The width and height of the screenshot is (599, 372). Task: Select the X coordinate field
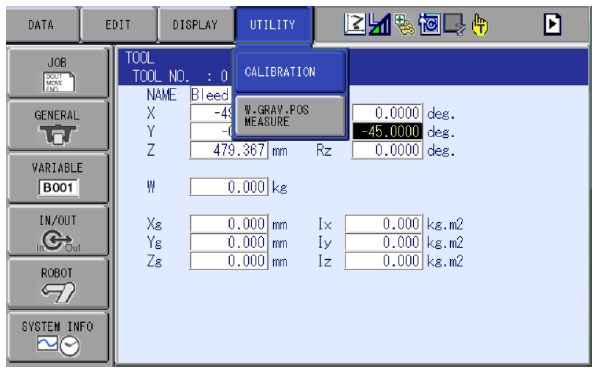[211, 113]
